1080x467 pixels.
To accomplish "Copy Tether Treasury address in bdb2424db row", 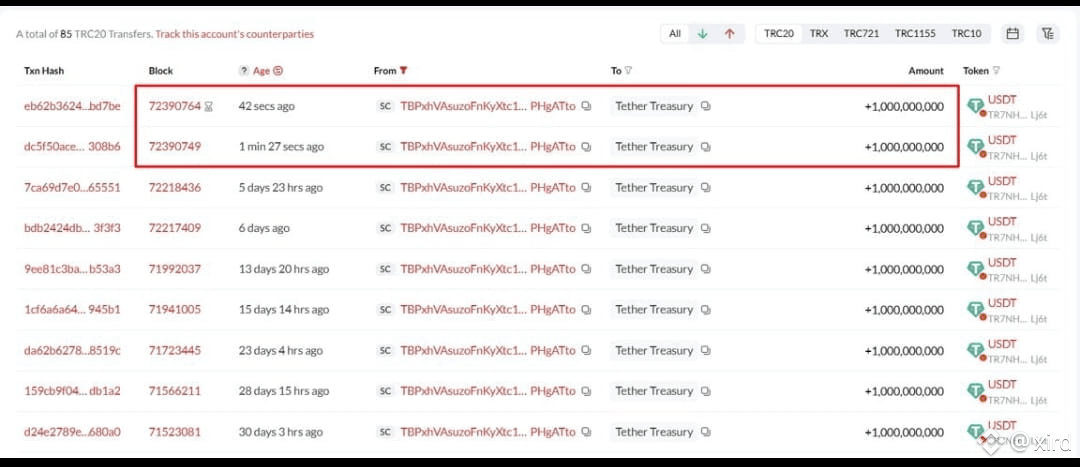I will coord(706,228).
